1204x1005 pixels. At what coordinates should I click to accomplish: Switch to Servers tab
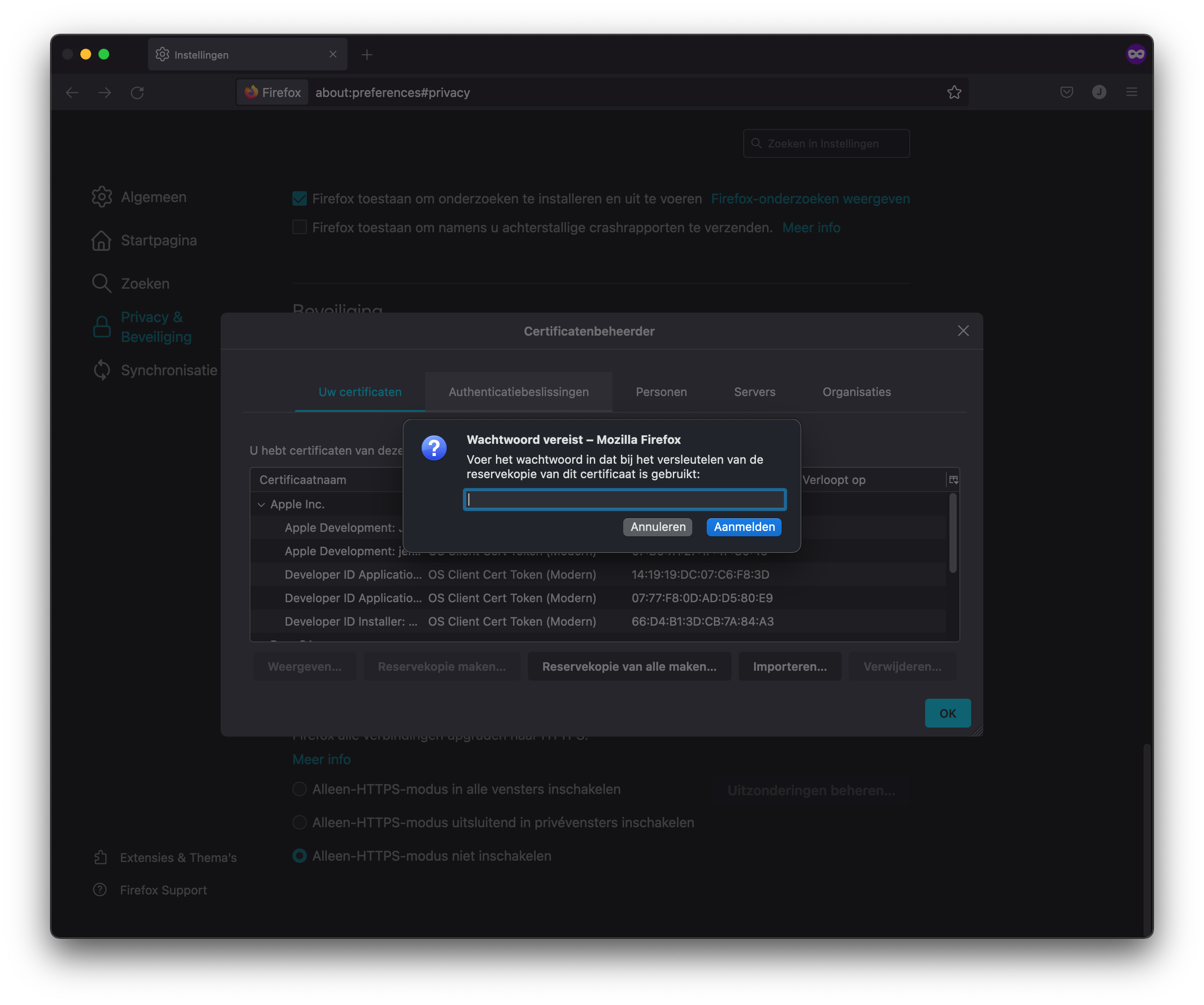[x=755, y=392]
